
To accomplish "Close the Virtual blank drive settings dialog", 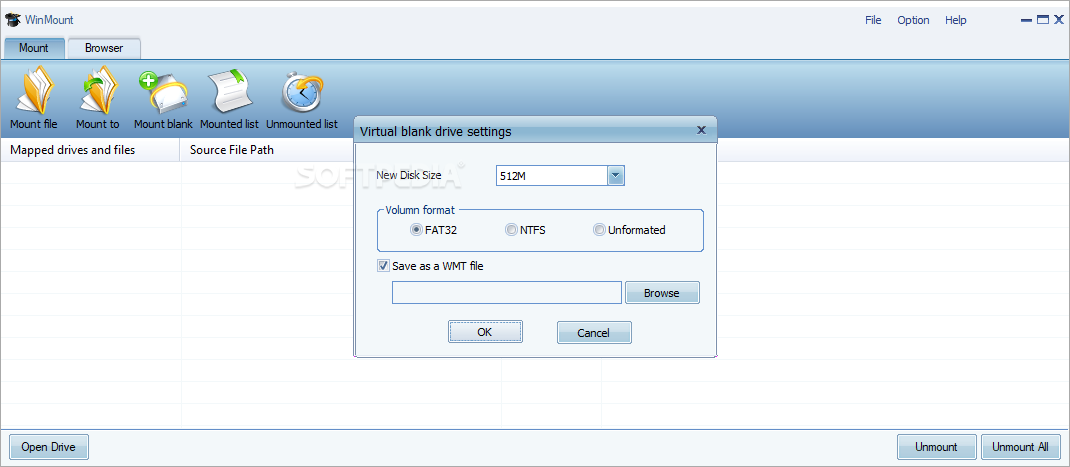I will click(x=701, y=130).
